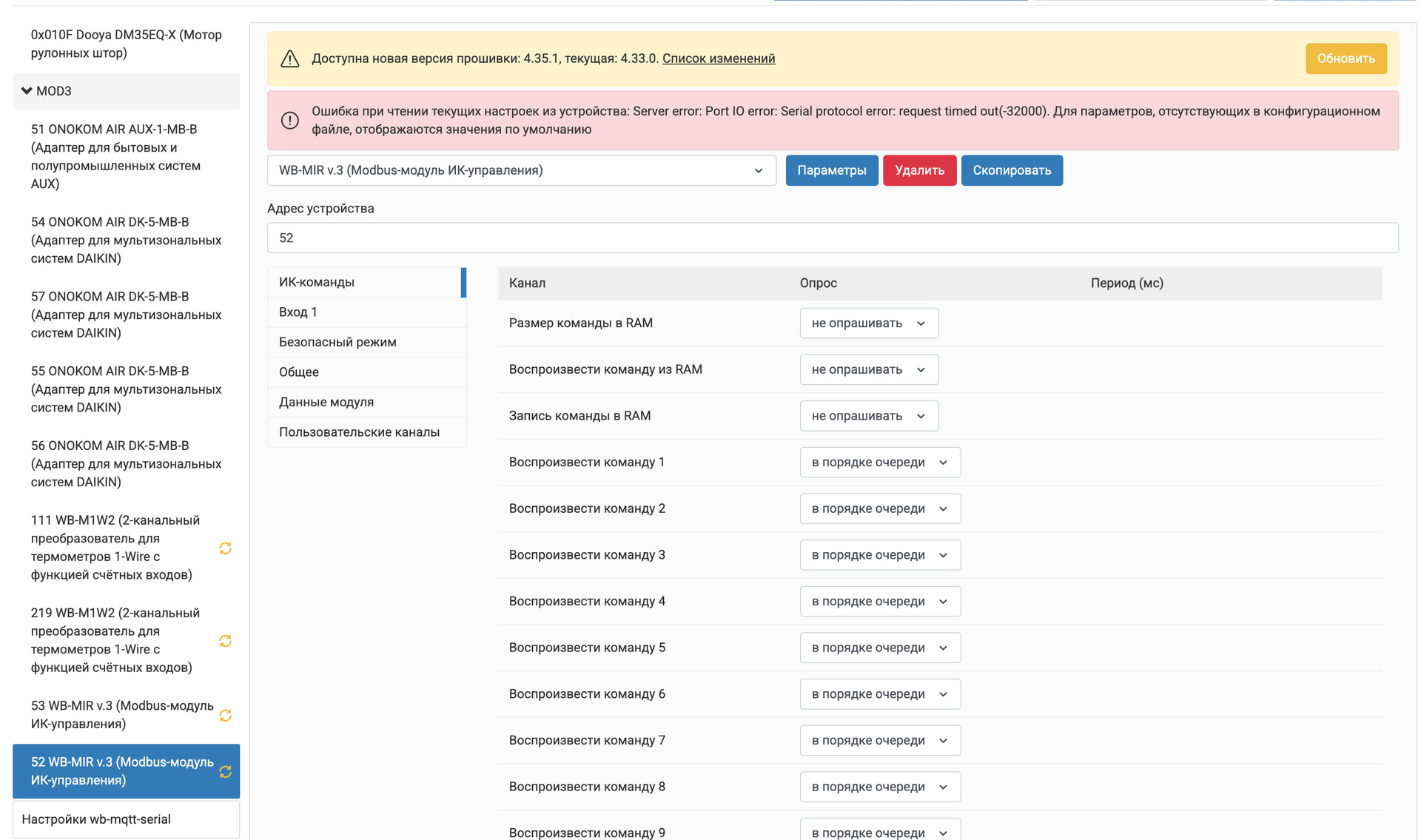
Task: Open poll dropdown for Воспроизвести команду 9
Action: 880,829
